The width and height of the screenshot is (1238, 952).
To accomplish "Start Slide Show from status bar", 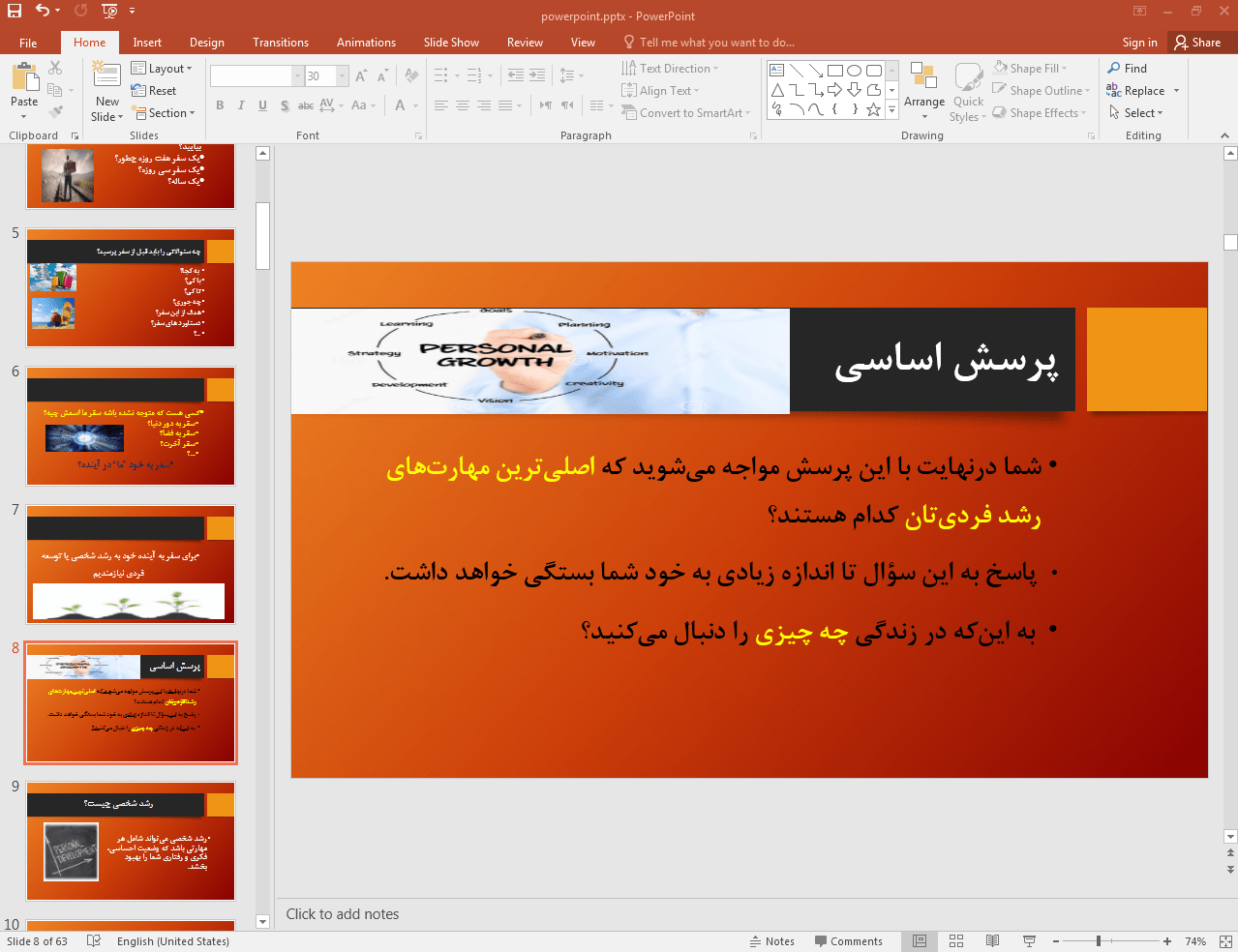I will [1029, 941].
